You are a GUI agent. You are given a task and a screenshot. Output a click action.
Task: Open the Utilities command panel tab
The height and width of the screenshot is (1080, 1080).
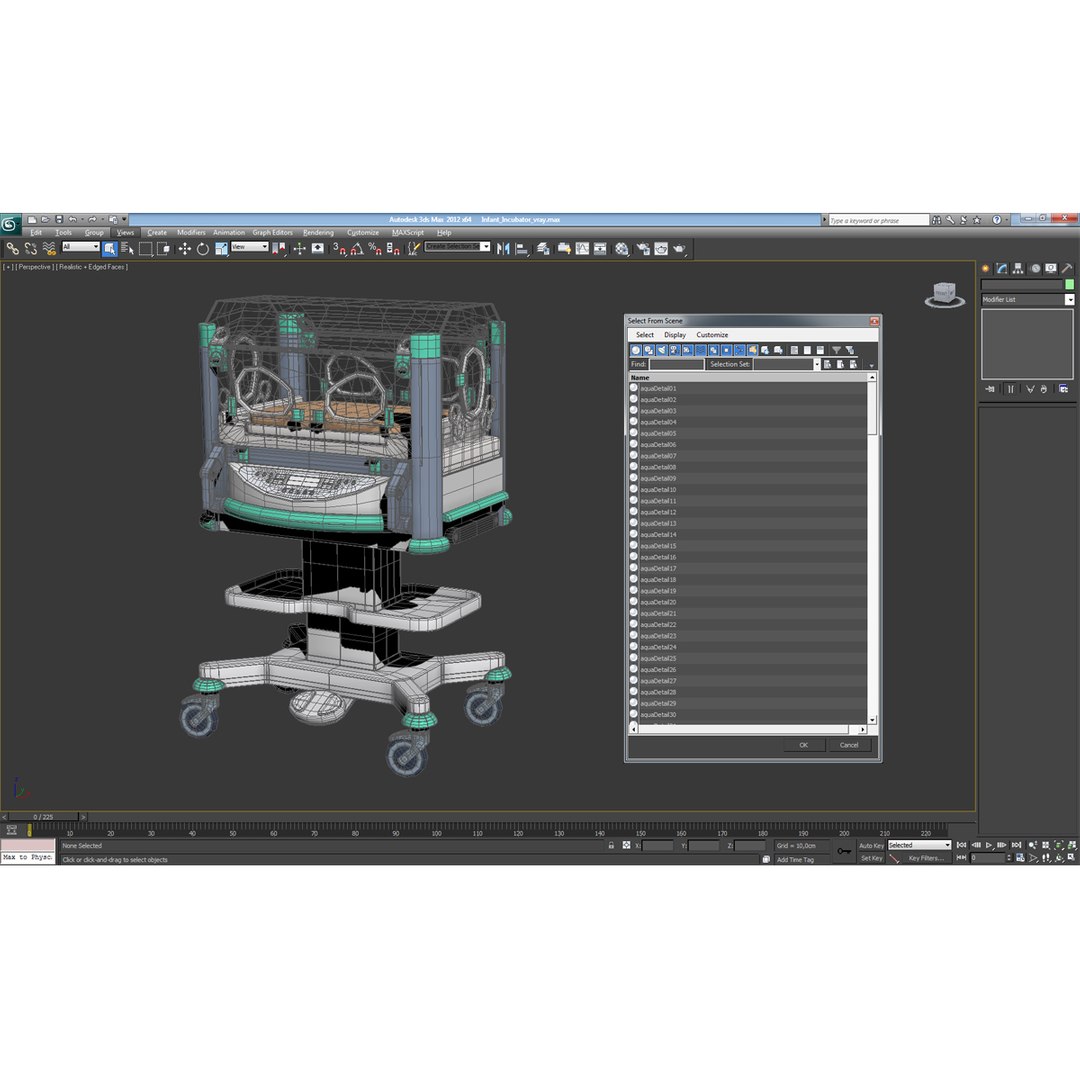1067,268
